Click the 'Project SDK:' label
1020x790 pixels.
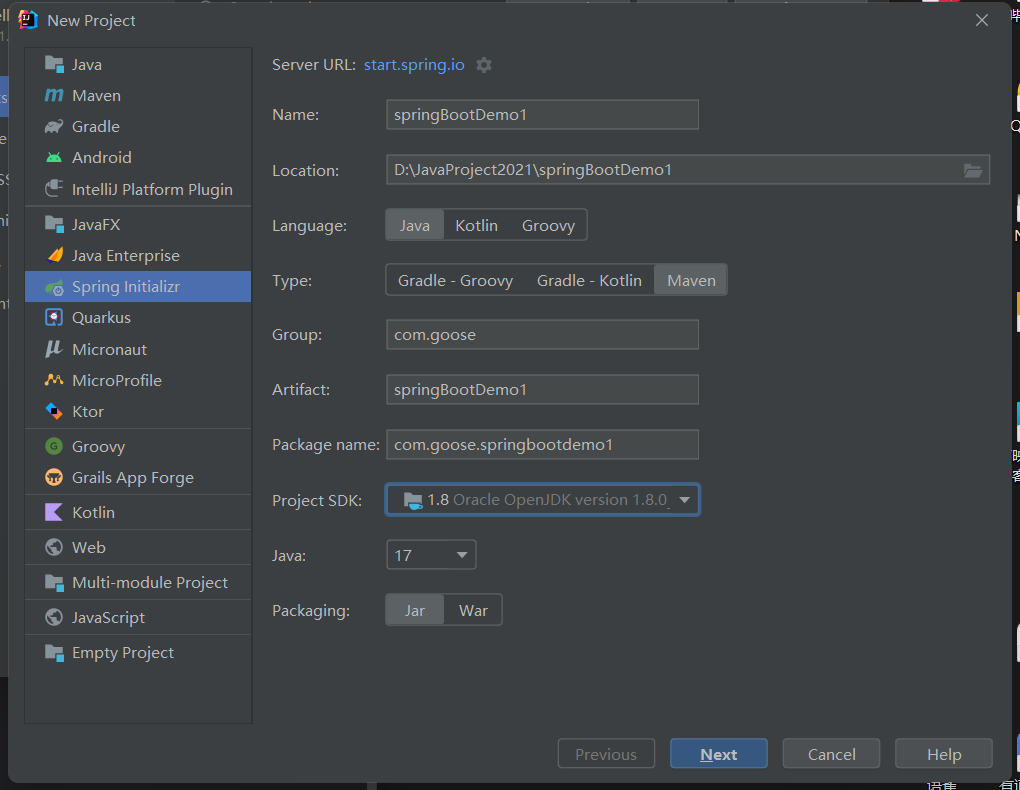point(317,500)
